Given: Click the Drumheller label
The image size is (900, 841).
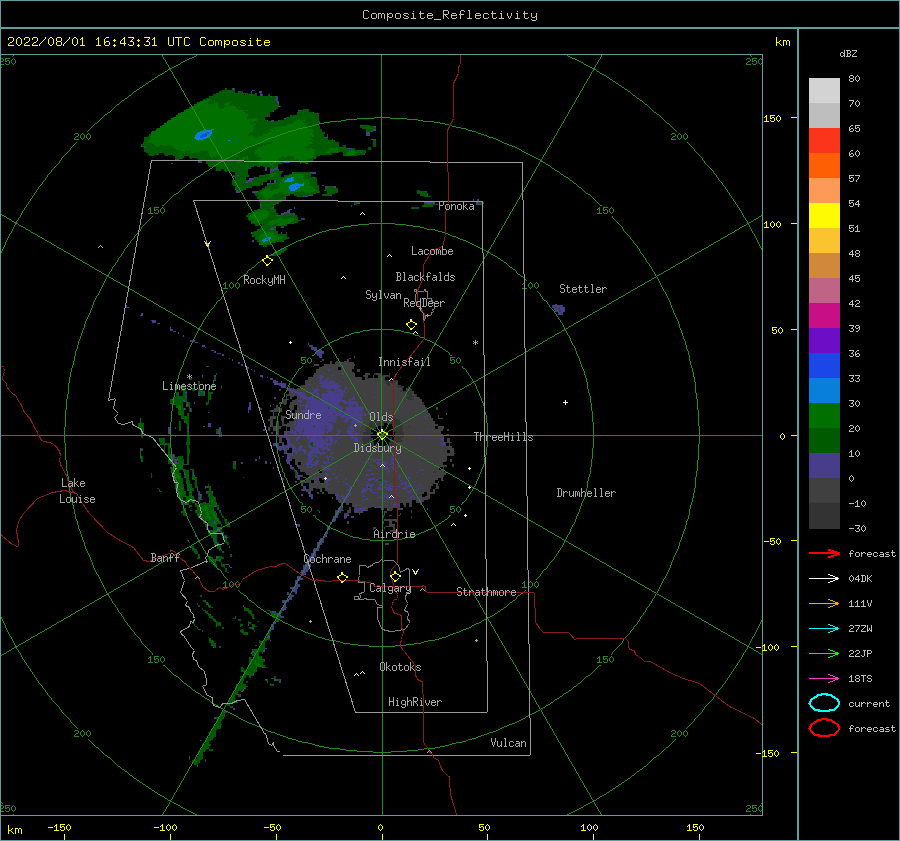Looking at the screenshot, I should [586, 493].
